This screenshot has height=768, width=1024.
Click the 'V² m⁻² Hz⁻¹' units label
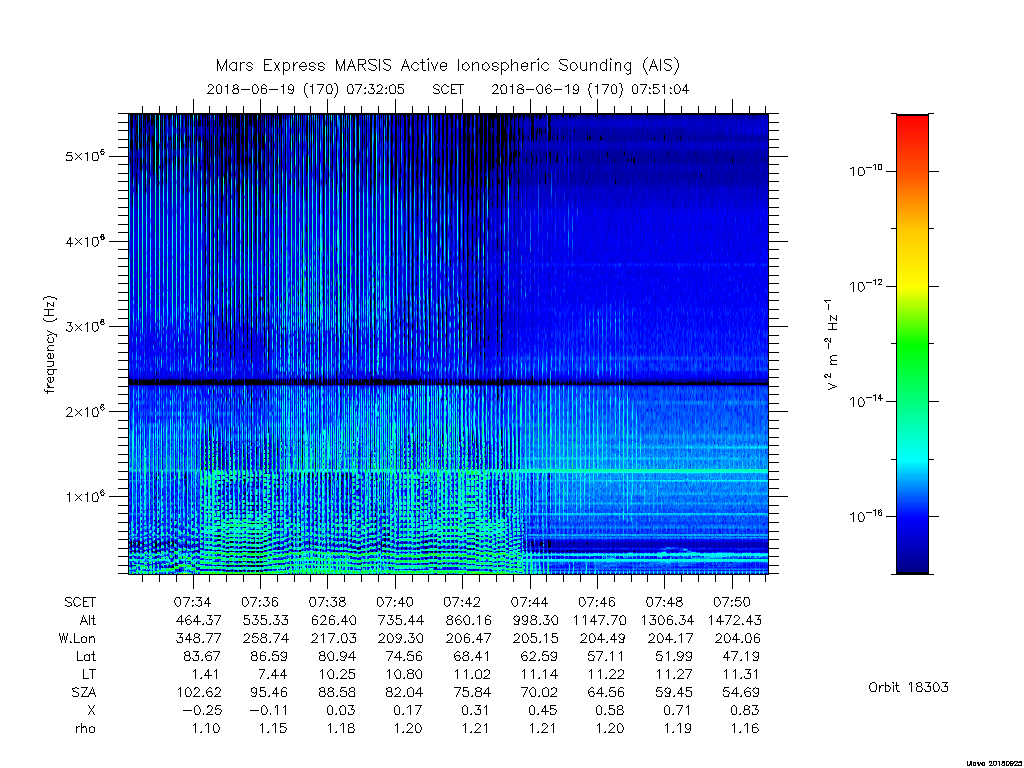pyautogui.click(x=831, y=344)
